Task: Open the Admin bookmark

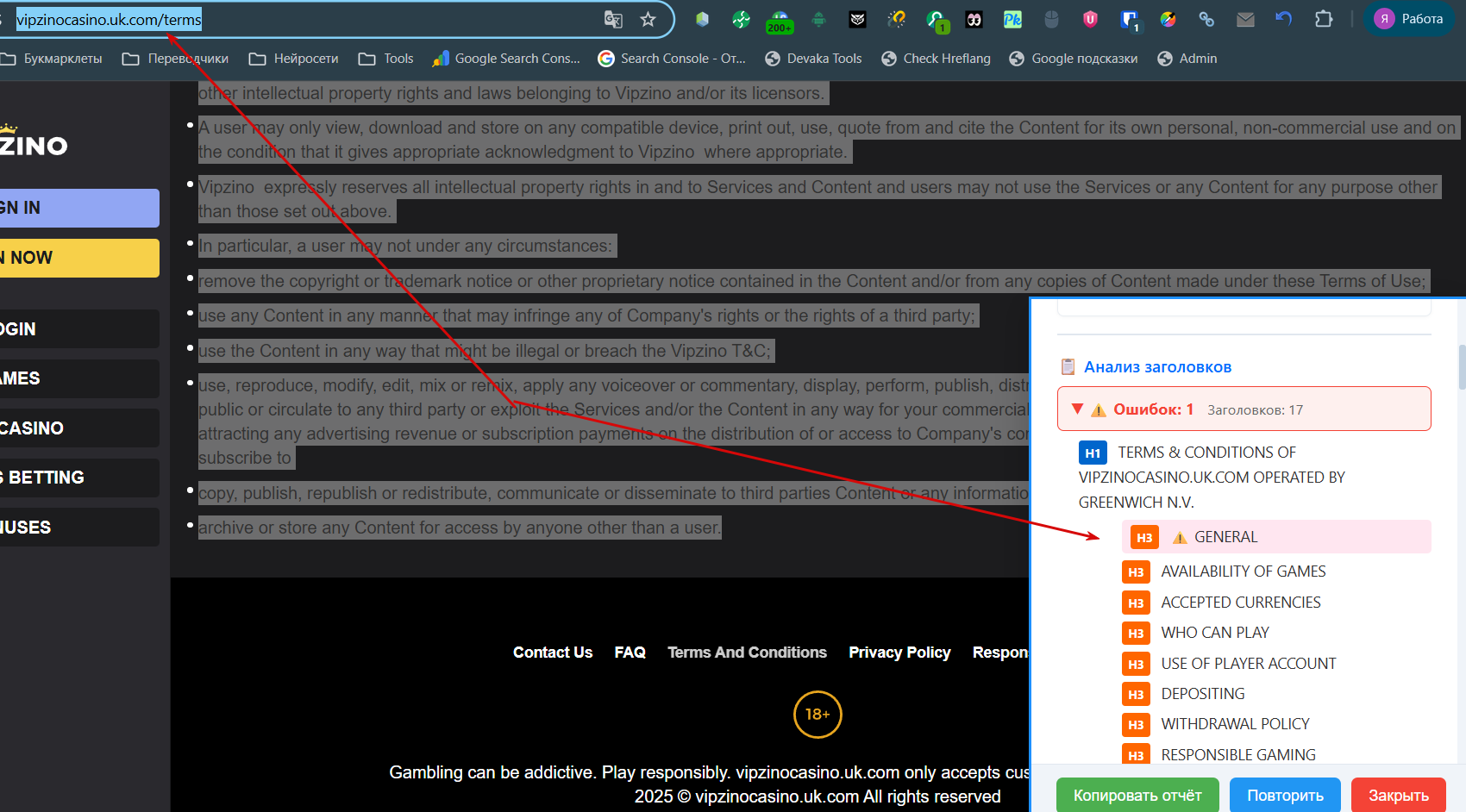Action: tap(1187, 59)
